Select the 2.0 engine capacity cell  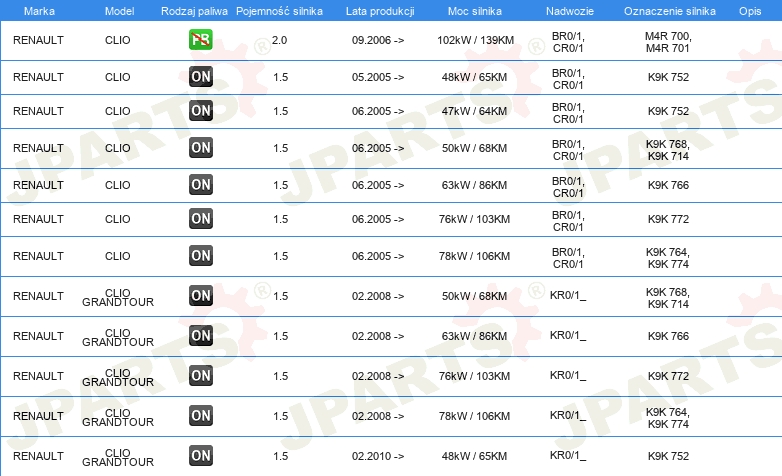pos(279,40)
